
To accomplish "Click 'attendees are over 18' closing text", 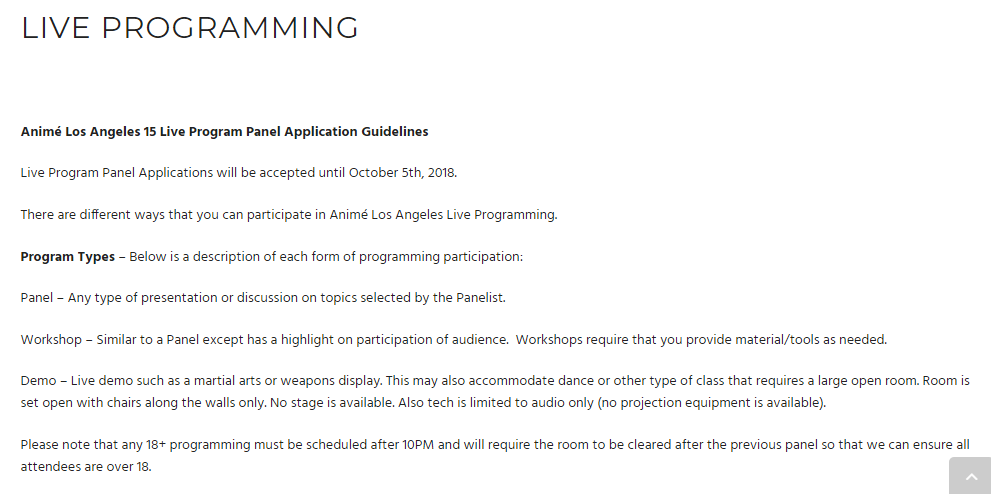I will tap(85, 465).
